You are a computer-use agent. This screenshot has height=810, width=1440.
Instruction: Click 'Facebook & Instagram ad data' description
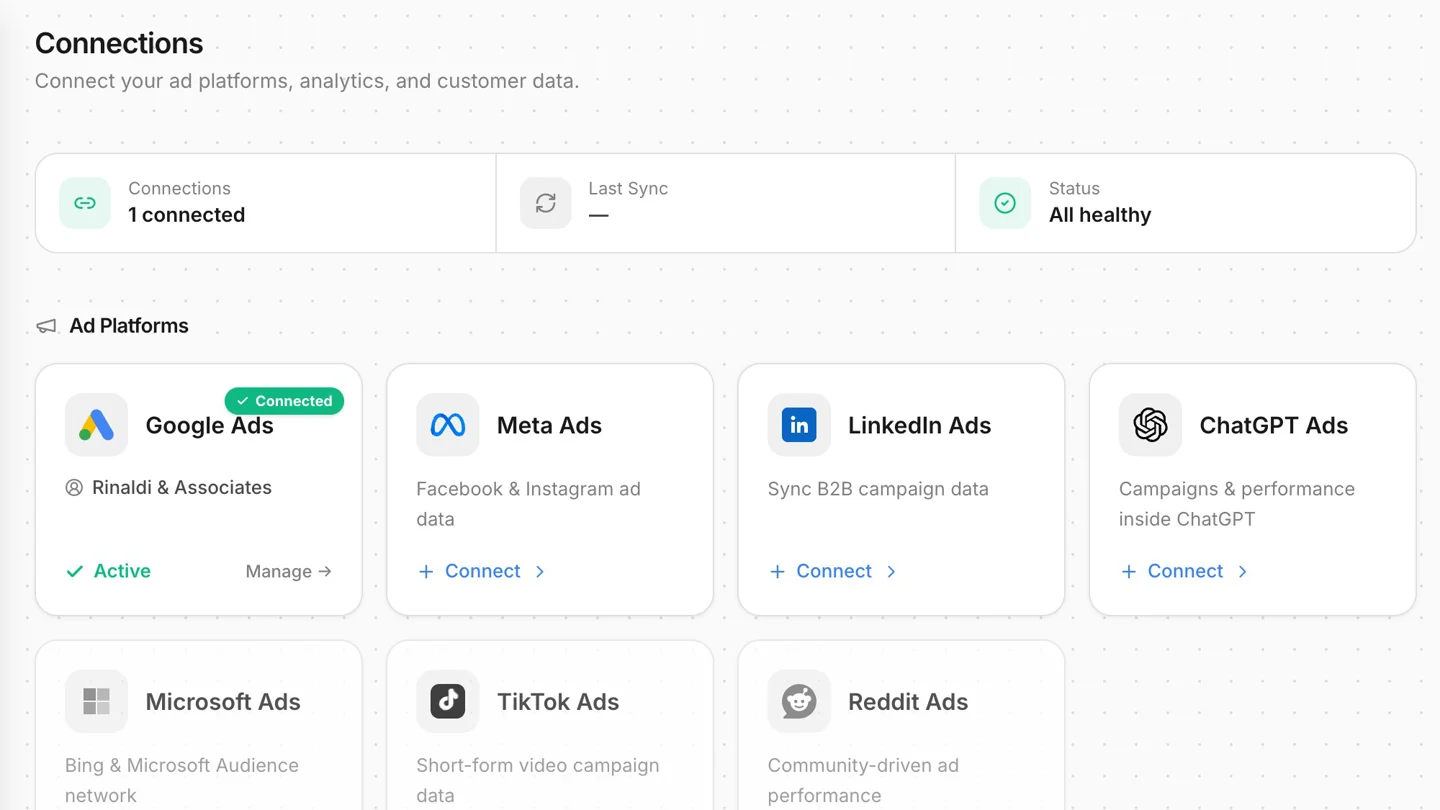tap(528, 504)
